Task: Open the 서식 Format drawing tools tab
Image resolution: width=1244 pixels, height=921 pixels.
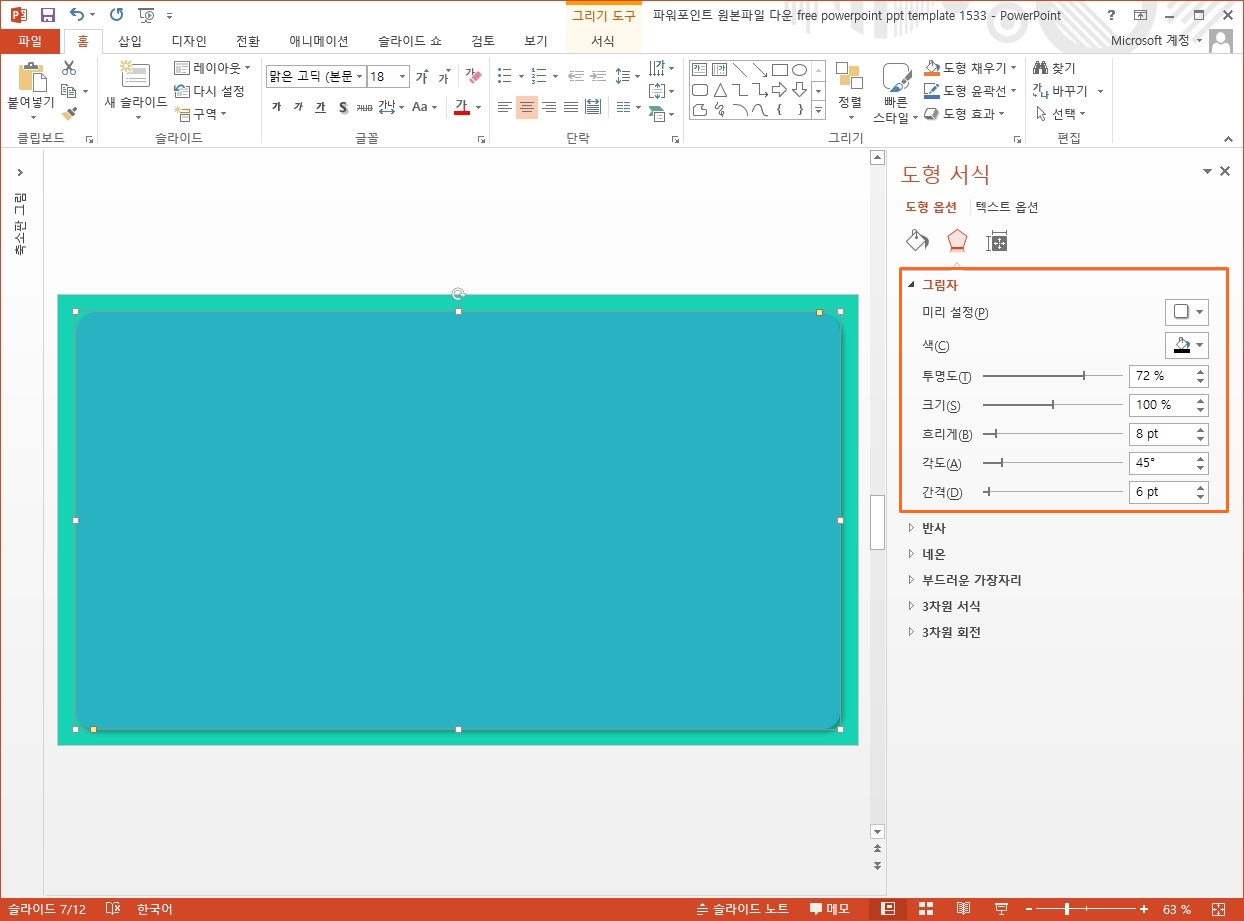Action: [x=603, y=41]
